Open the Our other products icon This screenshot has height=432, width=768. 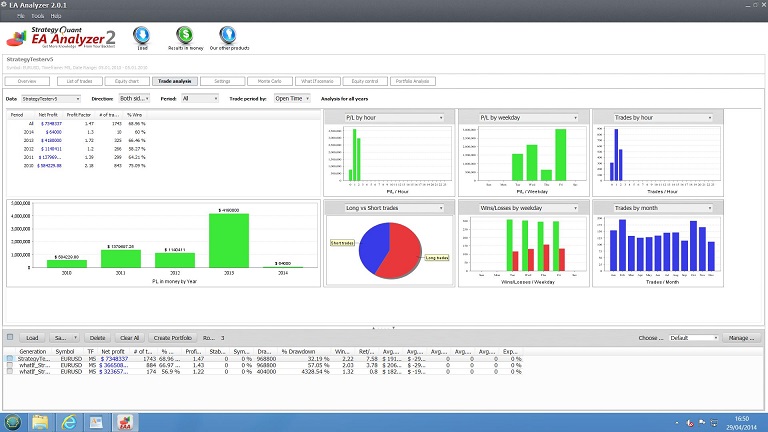pyautogui.click(x=229, y=37)
